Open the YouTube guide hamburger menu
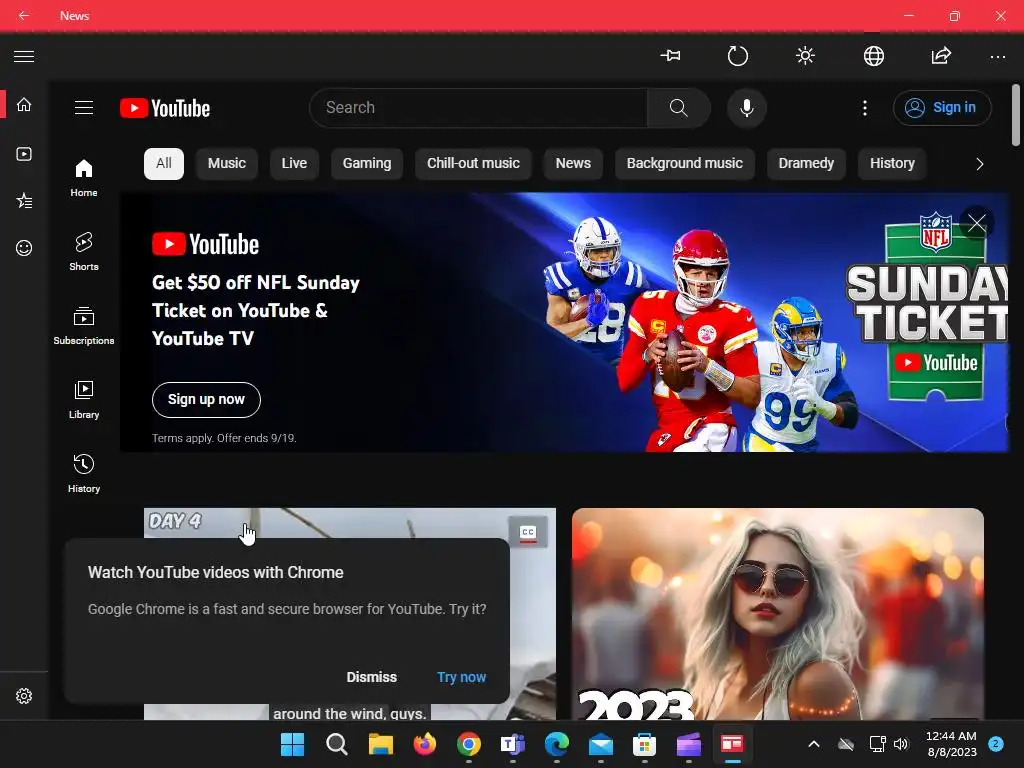 click(x=84, y=108)
